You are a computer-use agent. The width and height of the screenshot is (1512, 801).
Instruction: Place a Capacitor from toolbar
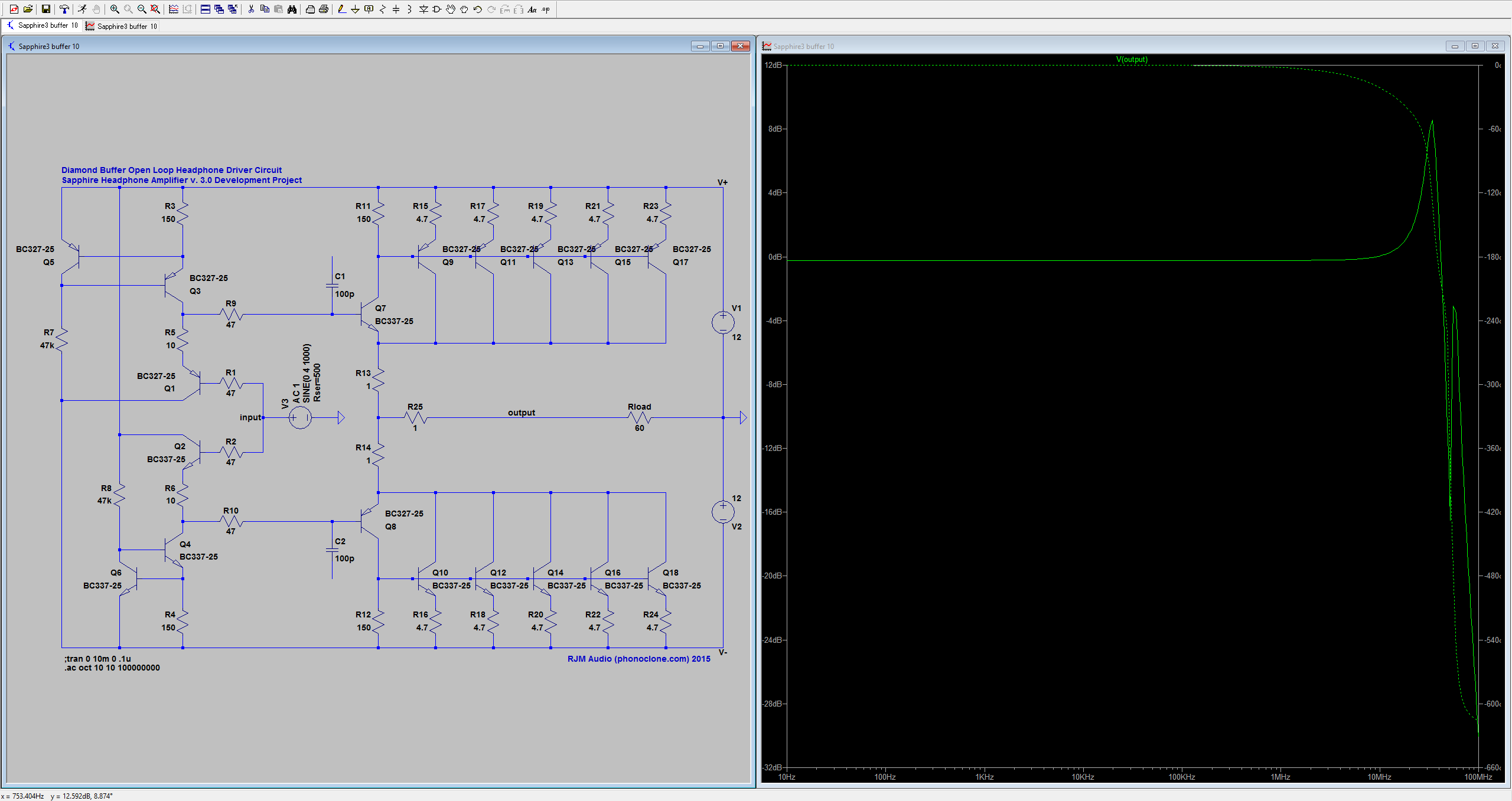[396, 9]
